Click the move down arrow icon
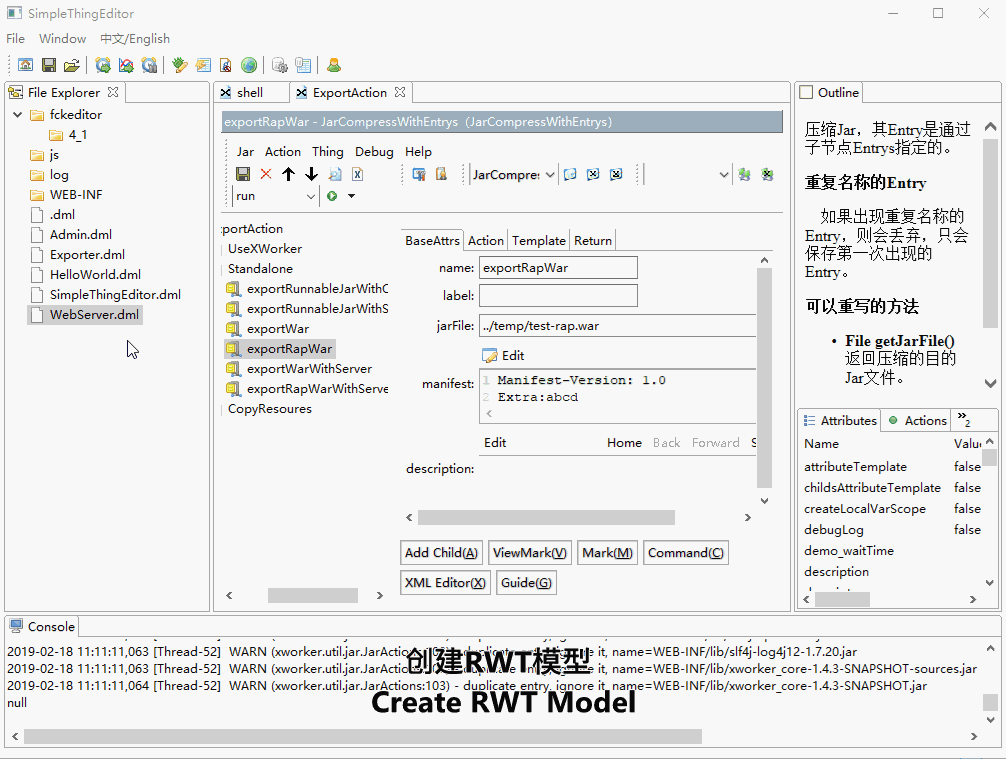 point(311,174)
